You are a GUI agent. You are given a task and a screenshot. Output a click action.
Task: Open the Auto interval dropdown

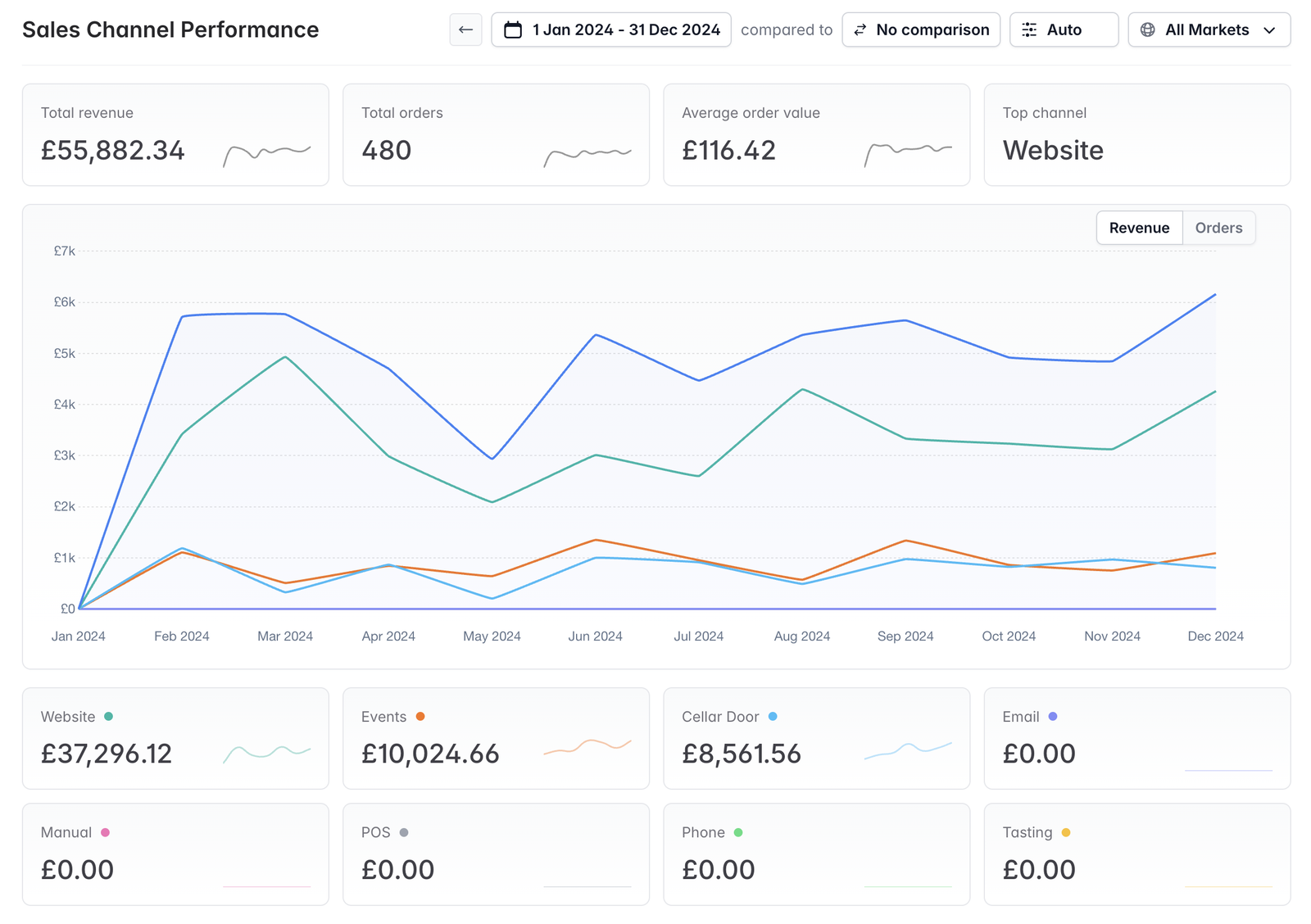(1064, 29)
